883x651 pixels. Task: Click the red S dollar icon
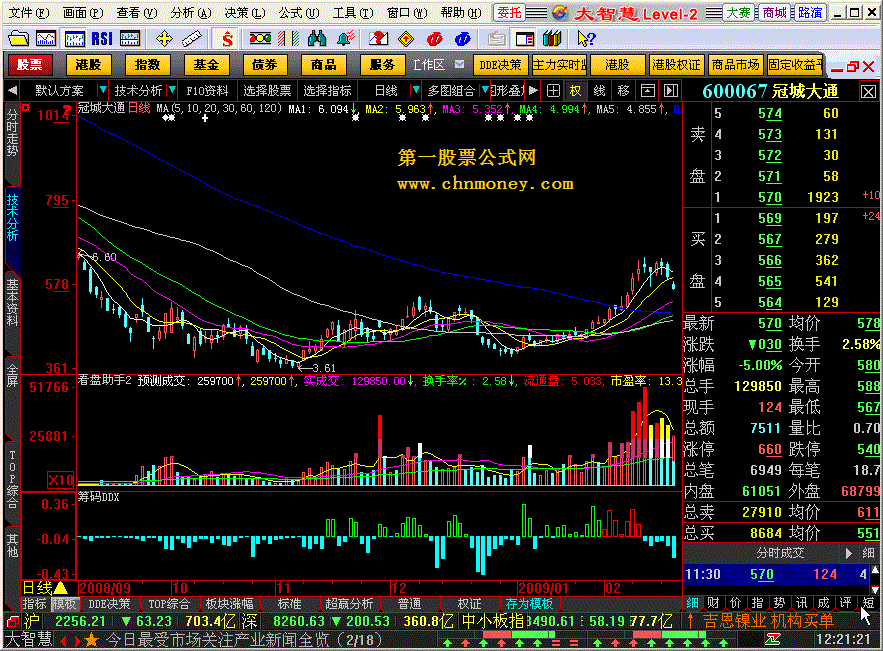[227, 38]
